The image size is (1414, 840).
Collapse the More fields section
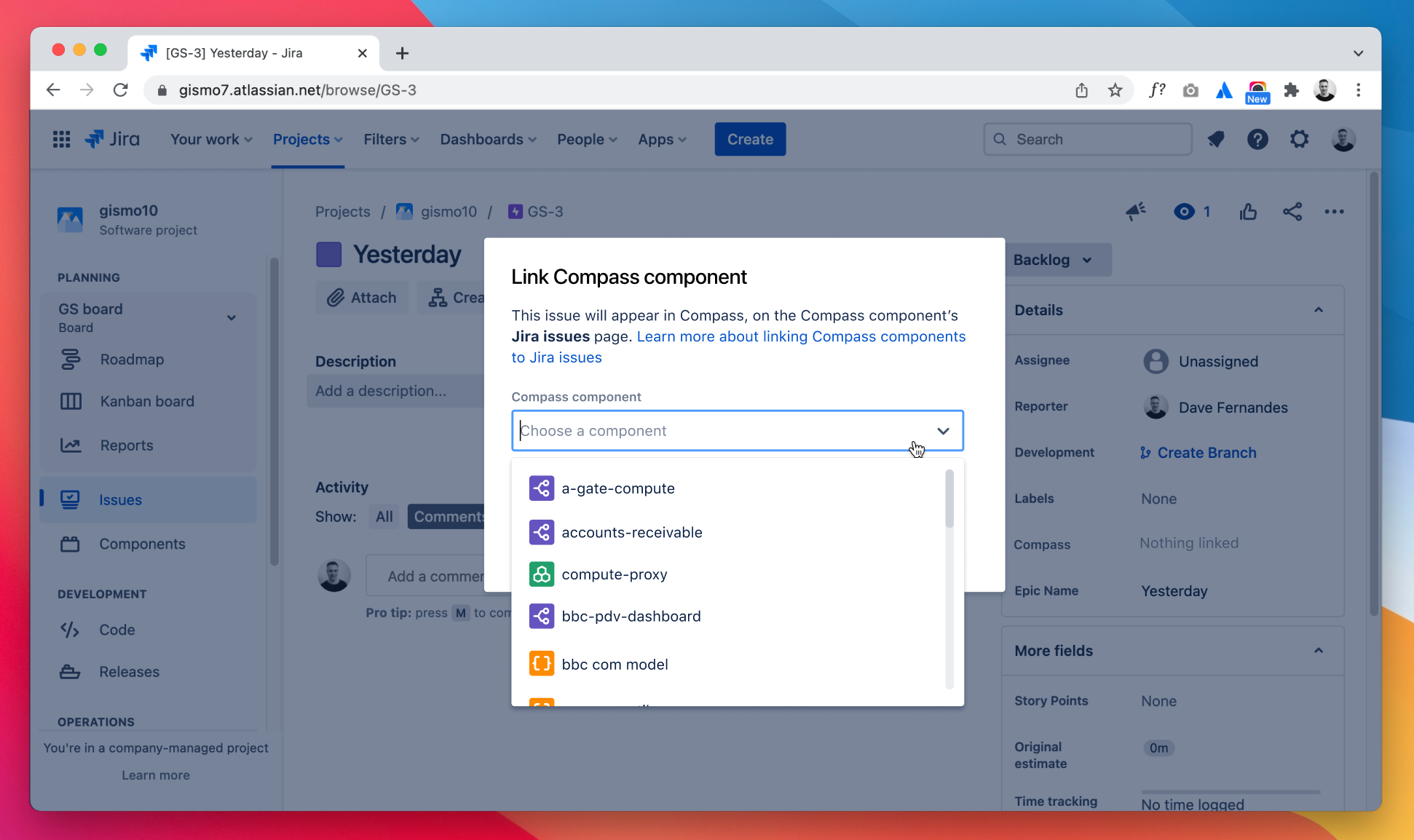(x=1319, y=651)
